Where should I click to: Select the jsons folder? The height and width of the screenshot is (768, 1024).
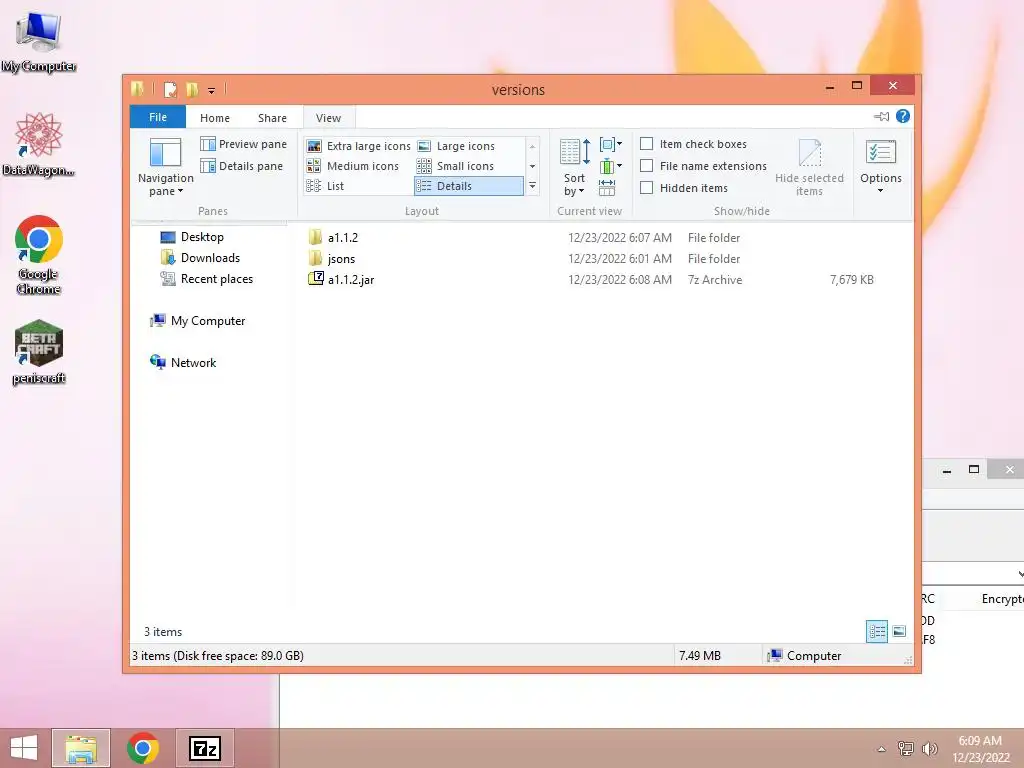tap(332, 259)
